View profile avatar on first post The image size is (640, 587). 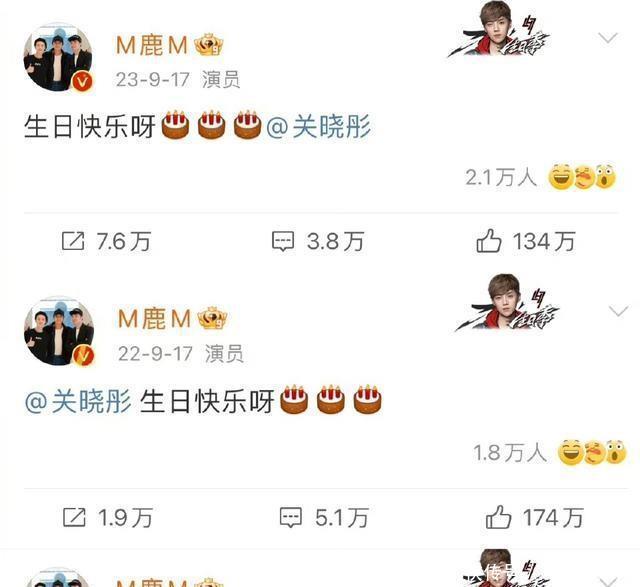(58, 57)
